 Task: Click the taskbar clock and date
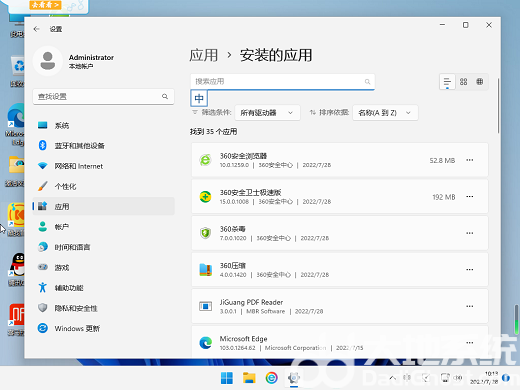click(484, 378)
